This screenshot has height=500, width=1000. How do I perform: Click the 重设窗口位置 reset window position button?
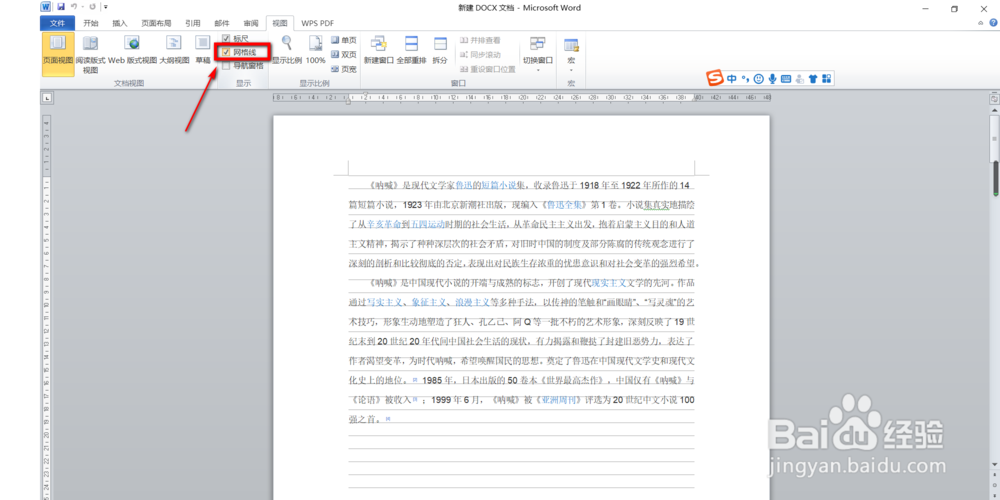pos(488,69)
